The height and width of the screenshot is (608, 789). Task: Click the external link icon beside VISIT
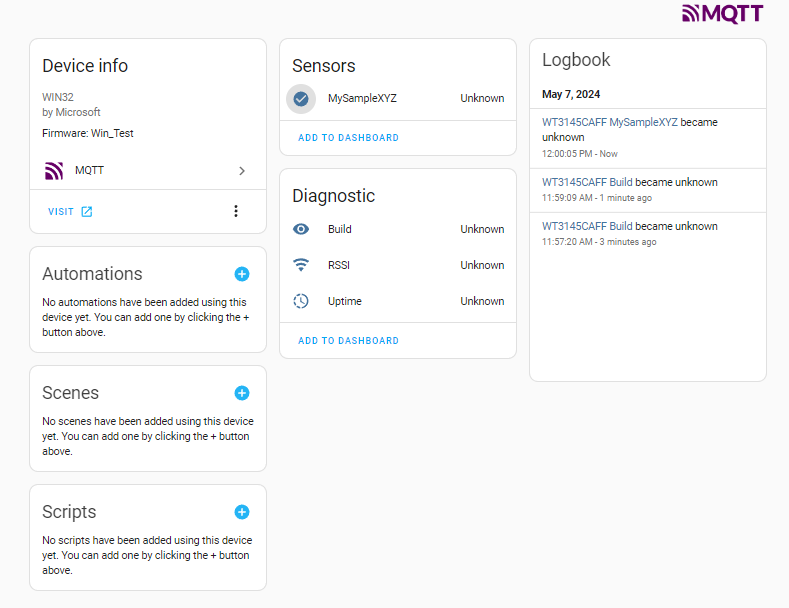pos(87,211)
